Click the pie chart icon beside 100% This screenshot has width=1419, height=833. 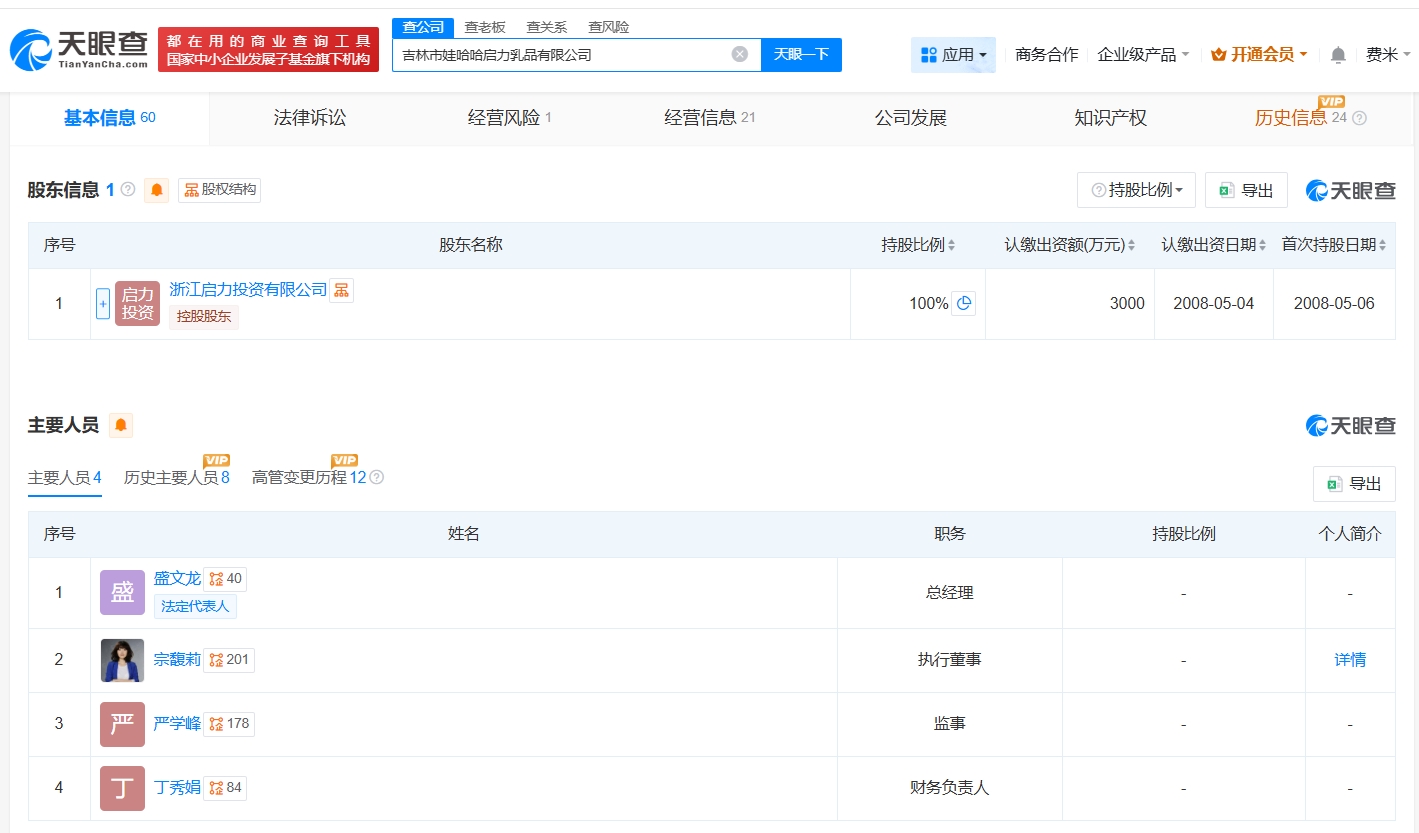pyautogui.click(x=964, y=303)
